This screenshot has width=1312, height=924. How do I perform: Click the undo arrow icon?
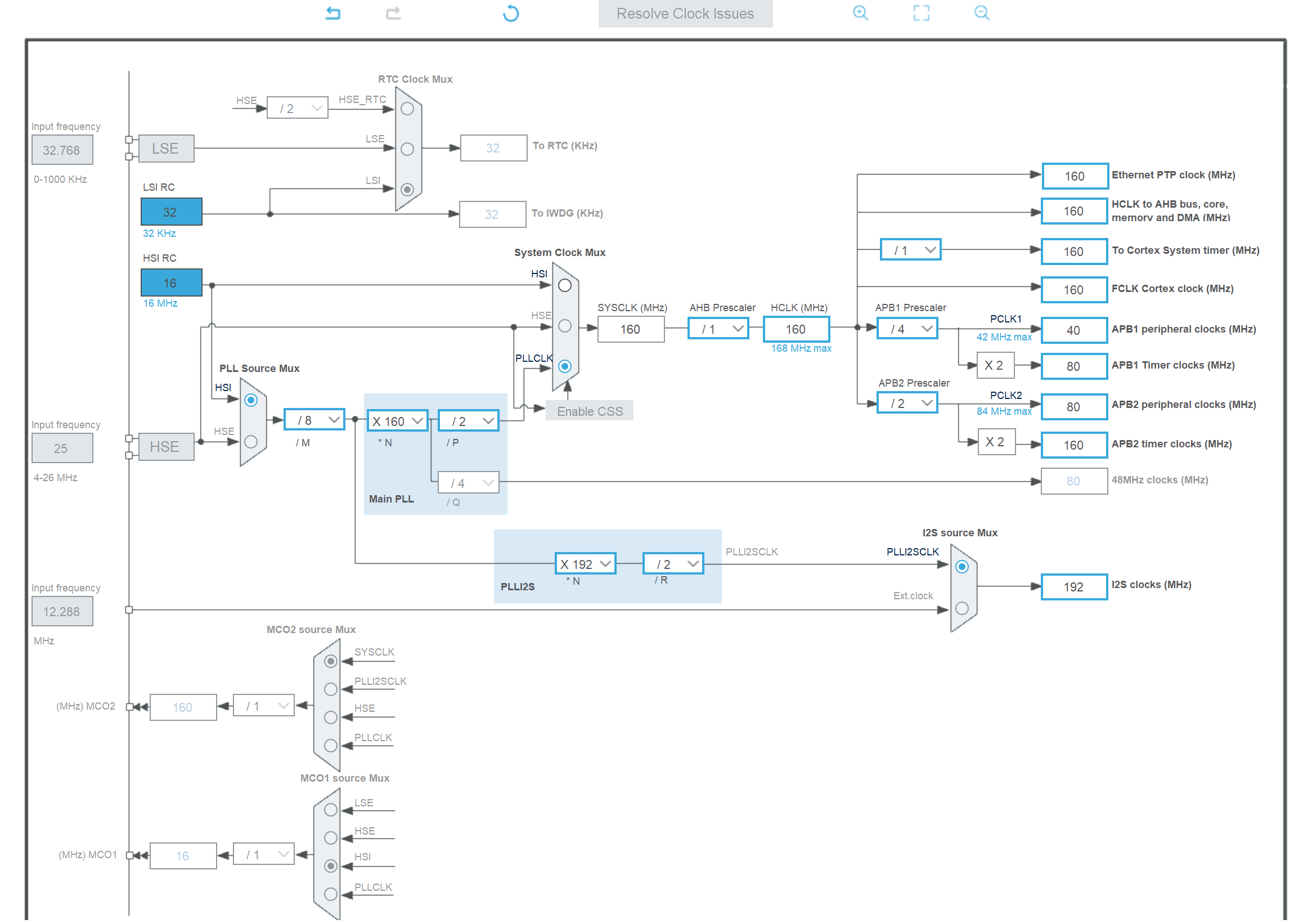point(333,13)
